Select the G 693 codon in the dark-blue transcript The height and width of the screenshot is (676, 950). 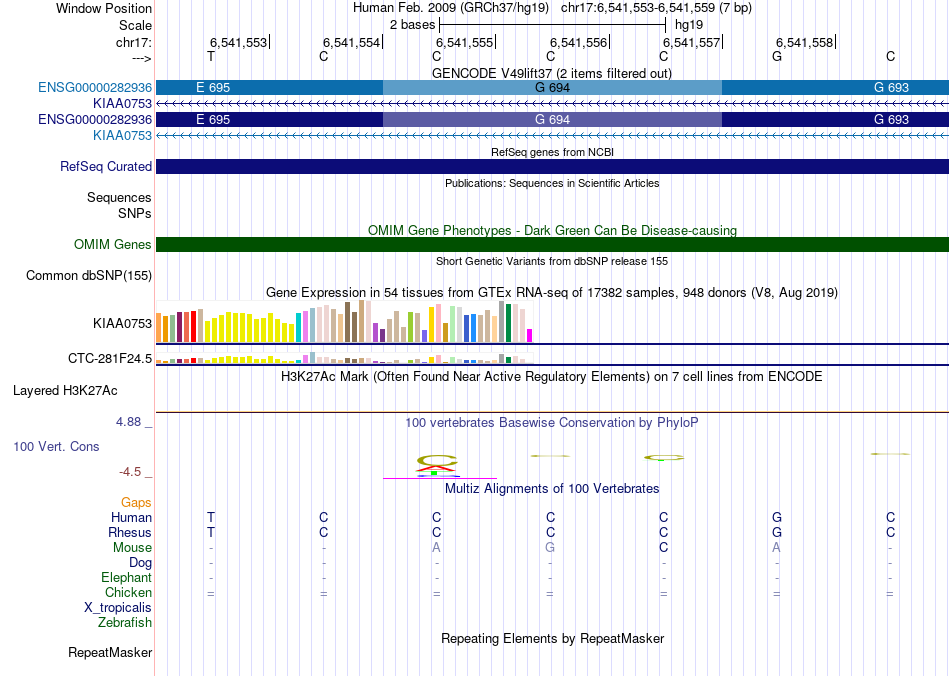pyautogui.click(x=835, y=119)
